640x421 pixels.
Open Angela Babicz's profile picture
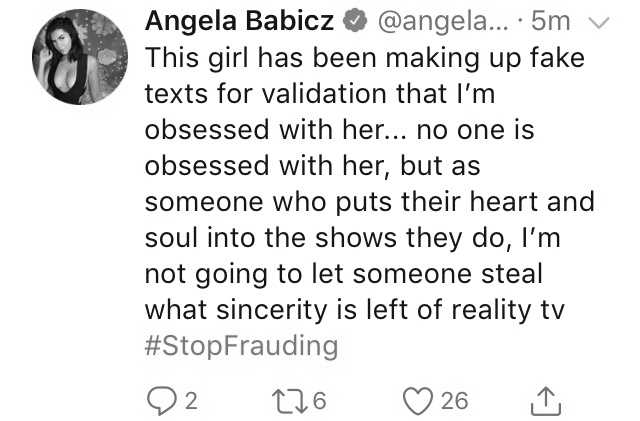tap(80, 57)
